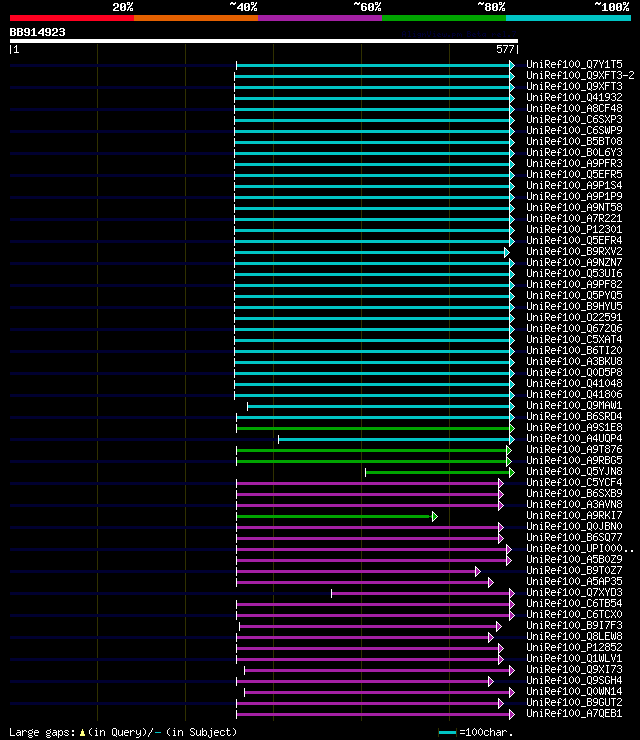Click the UniRef100_C6TCX0 label
The image size is (640, 740).
(574, 614)
